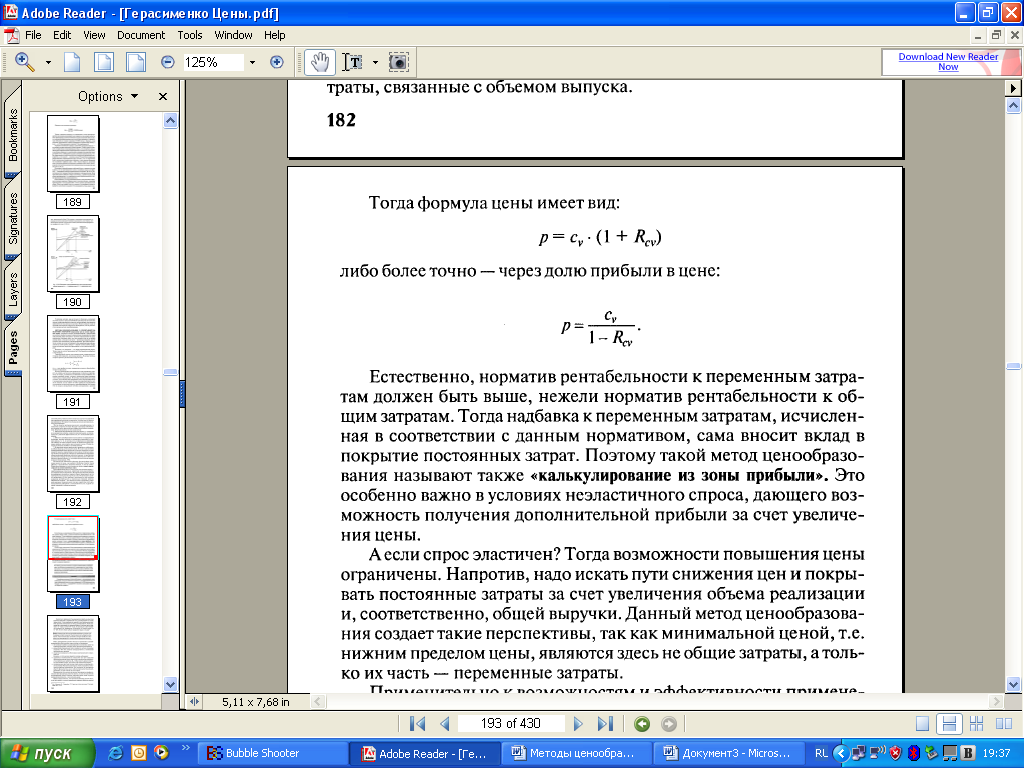Select page 189 thumbnail
The height and width of the screenshot is (768, 1024).
(73, 153)
